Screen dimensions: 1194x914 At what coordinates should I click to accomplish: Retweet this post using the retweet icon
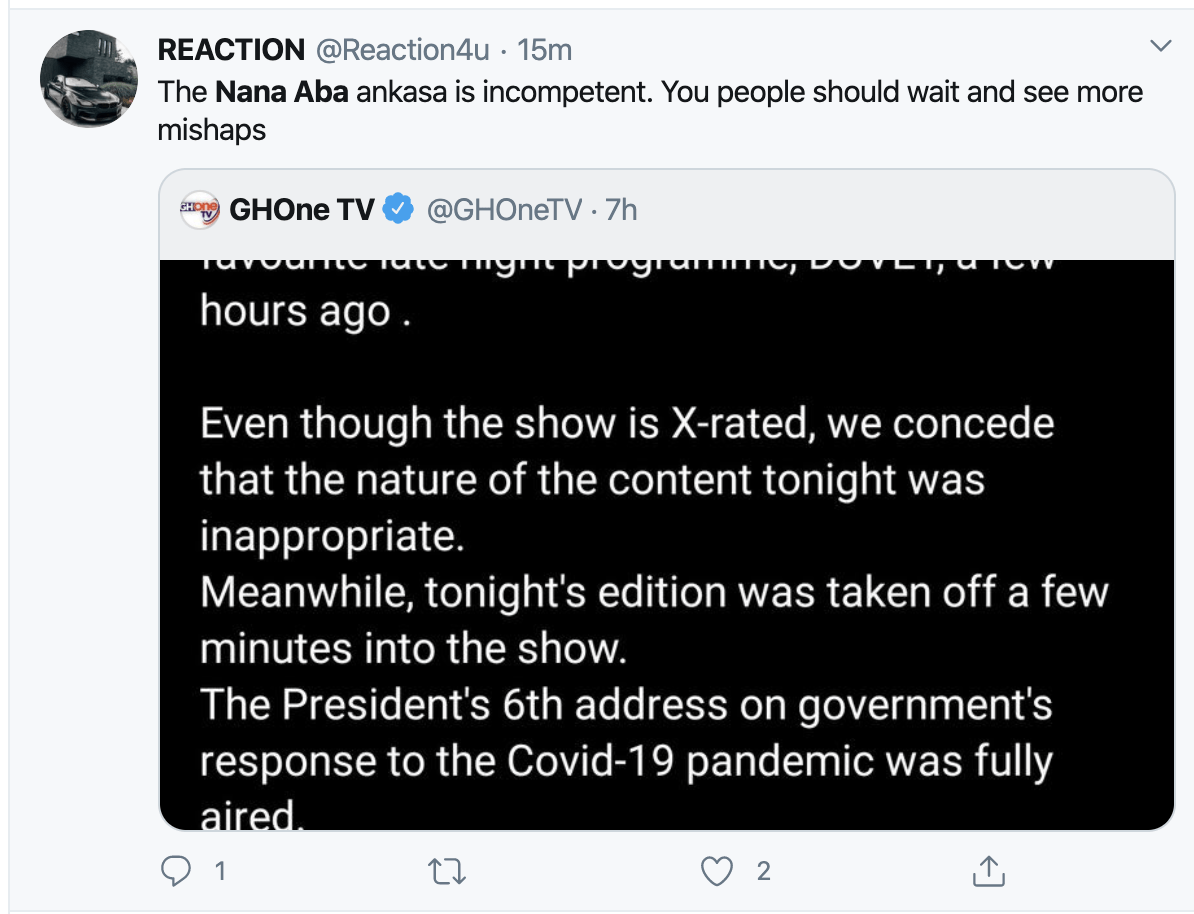tap(447, 871)
